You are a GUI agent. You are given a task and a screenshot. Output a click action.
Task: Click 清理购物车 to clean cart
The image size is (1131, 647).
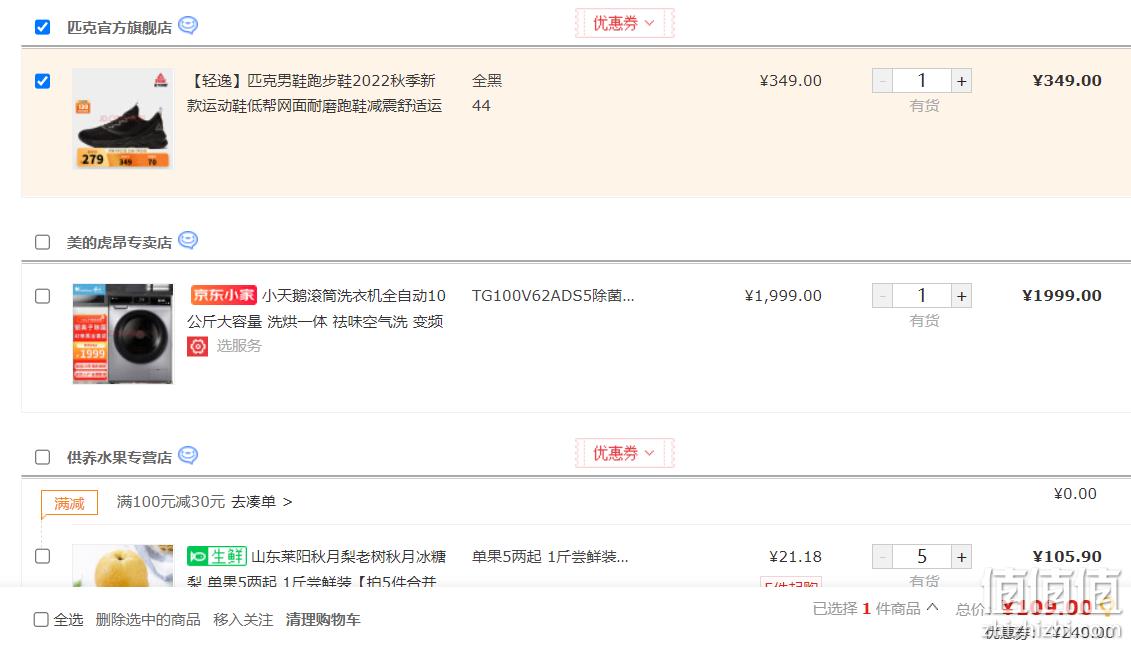(323, 620)
